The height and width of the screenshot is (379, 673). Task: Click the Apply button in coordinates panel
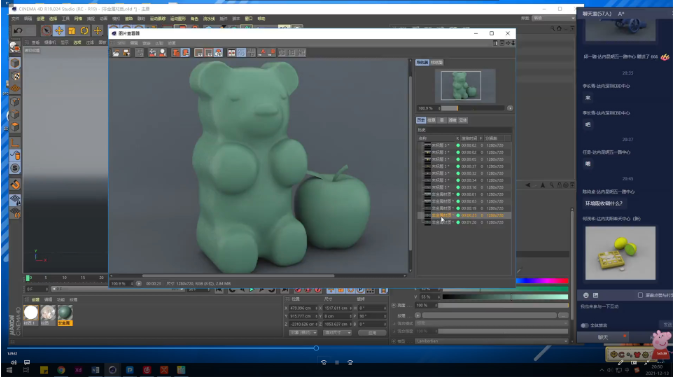point(372,333)
